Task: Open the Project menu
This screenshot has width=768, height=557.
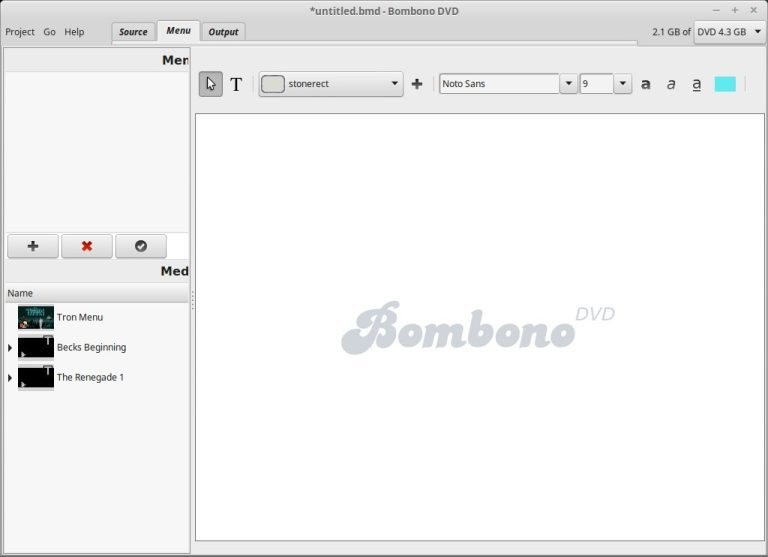Action: (20, 32)
